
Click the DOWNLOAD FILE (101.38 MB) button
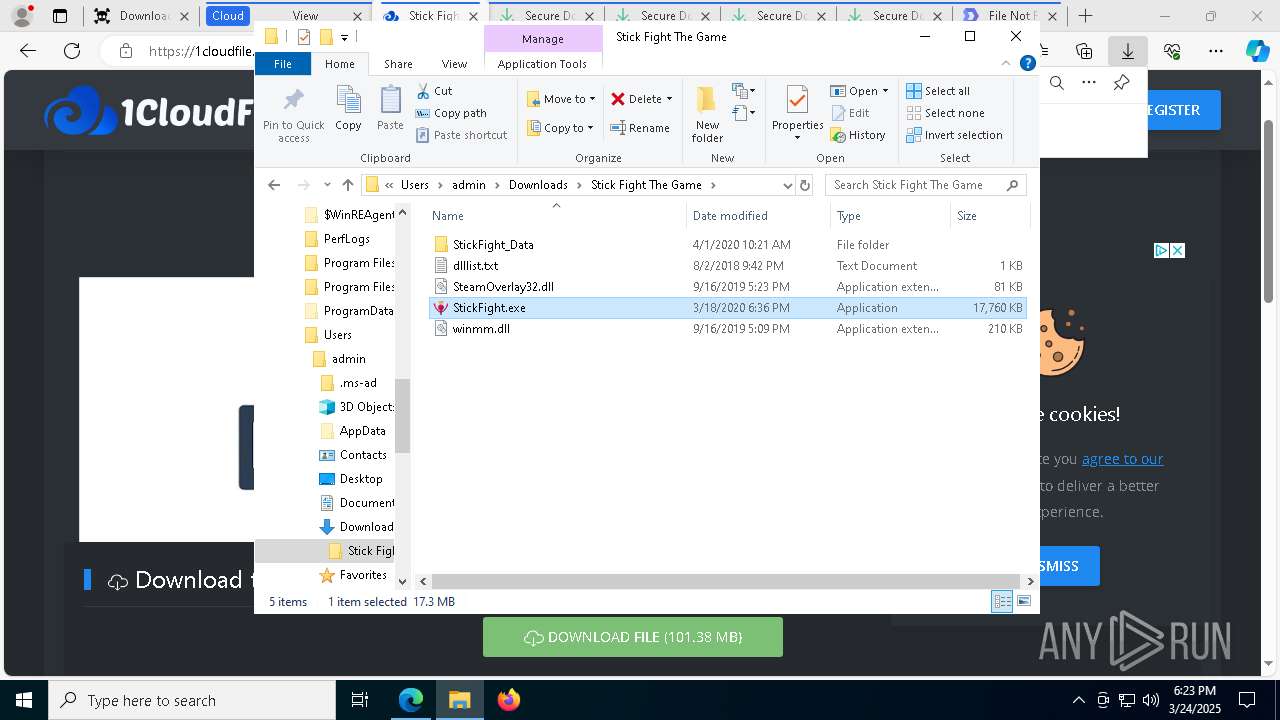[633, 637]
